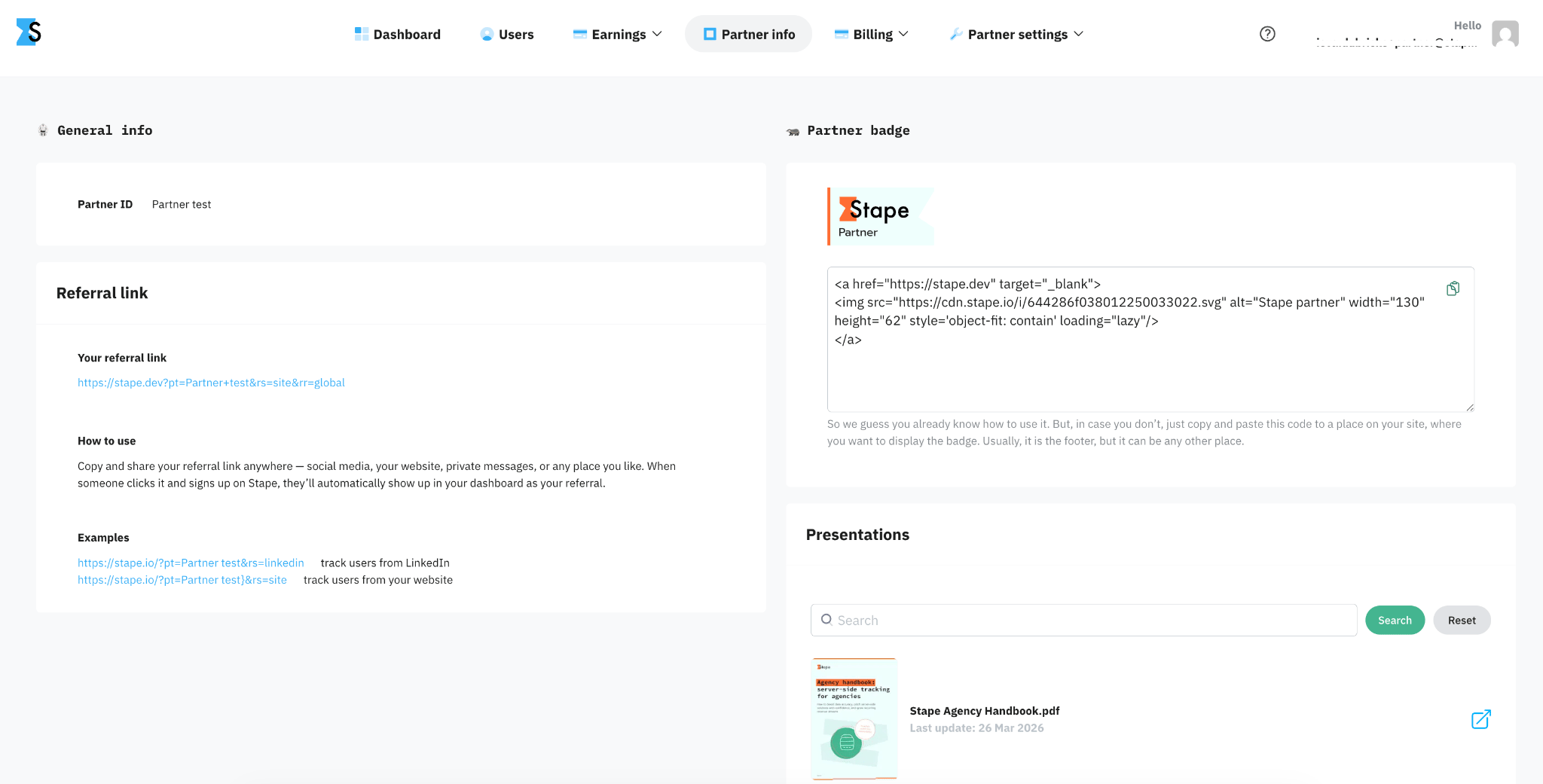Expand the Partner settings dropdown
Screen dimensions: 1543x784
(1016, 34)
